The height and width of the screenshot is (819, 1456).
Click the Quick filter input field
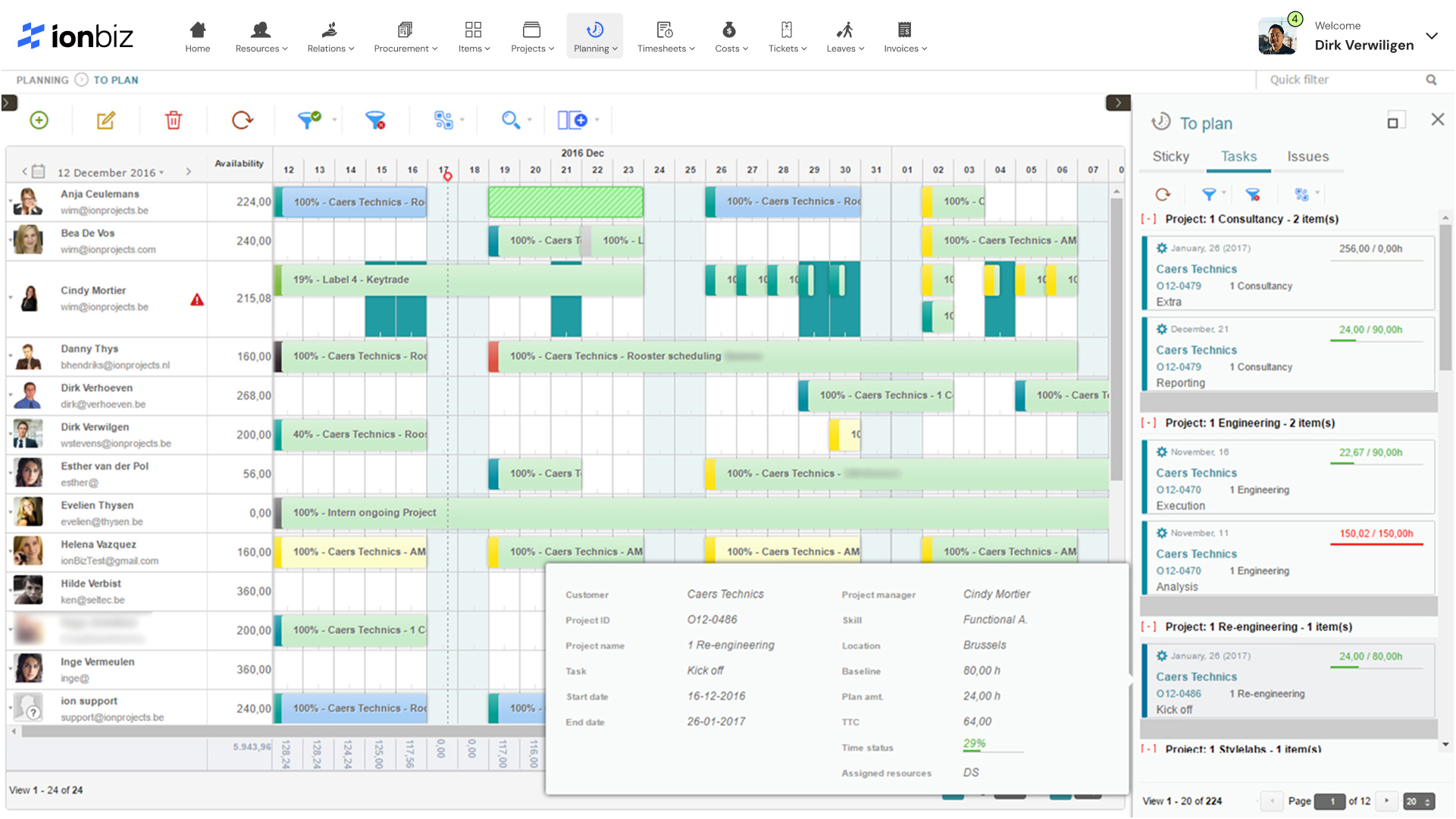coord(1342,80)
